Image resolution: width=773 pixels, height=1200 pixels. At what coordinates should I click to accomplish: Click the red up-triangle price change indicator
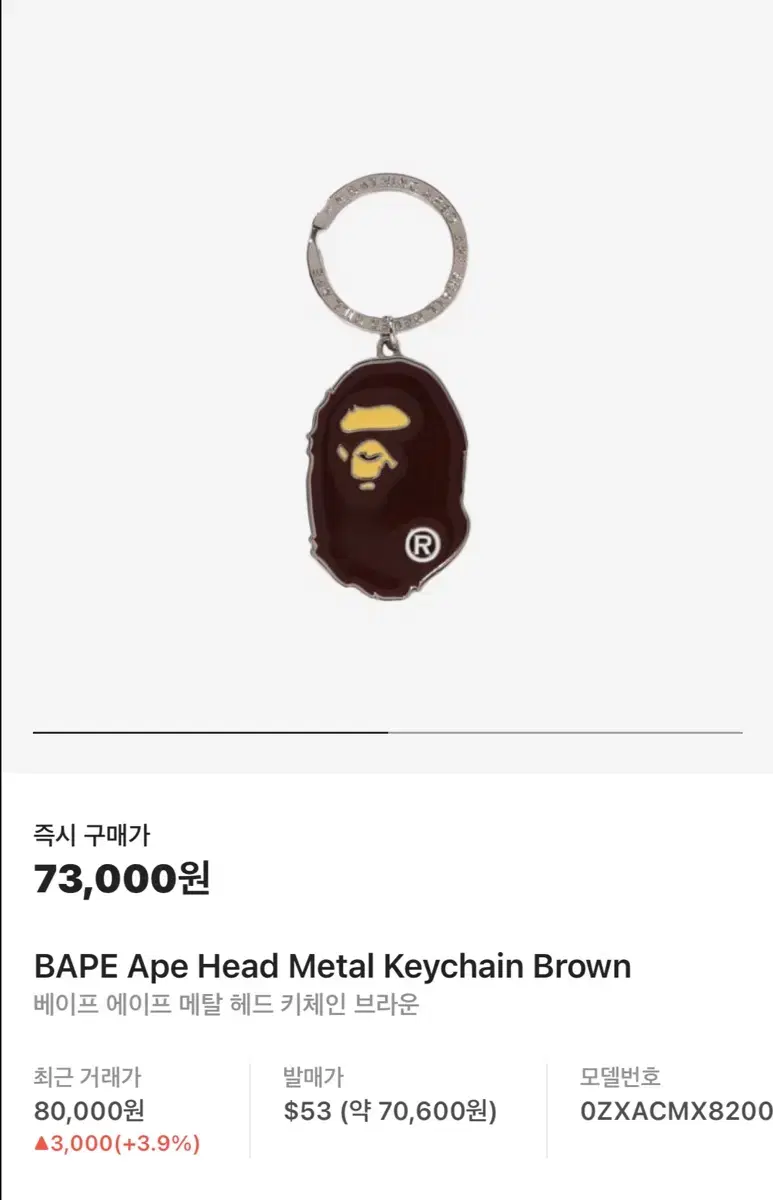coord(40,1143)
